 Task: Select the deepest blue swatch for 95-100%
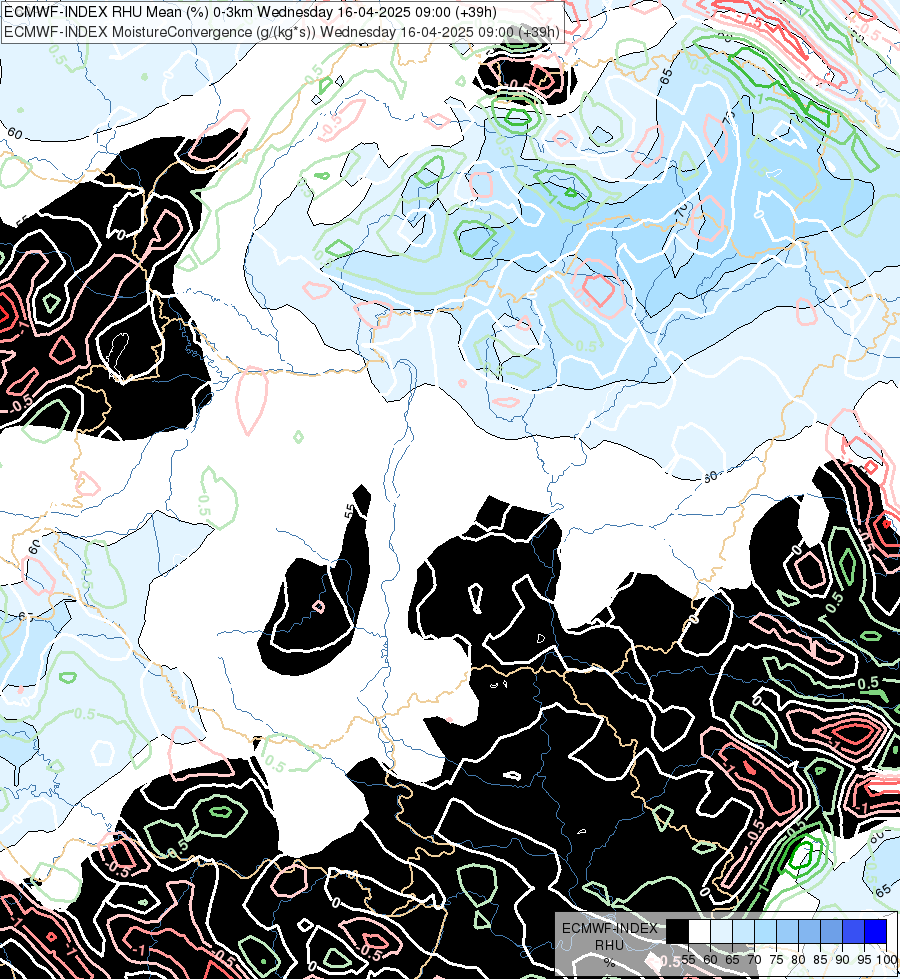click(x=875, y=931)
